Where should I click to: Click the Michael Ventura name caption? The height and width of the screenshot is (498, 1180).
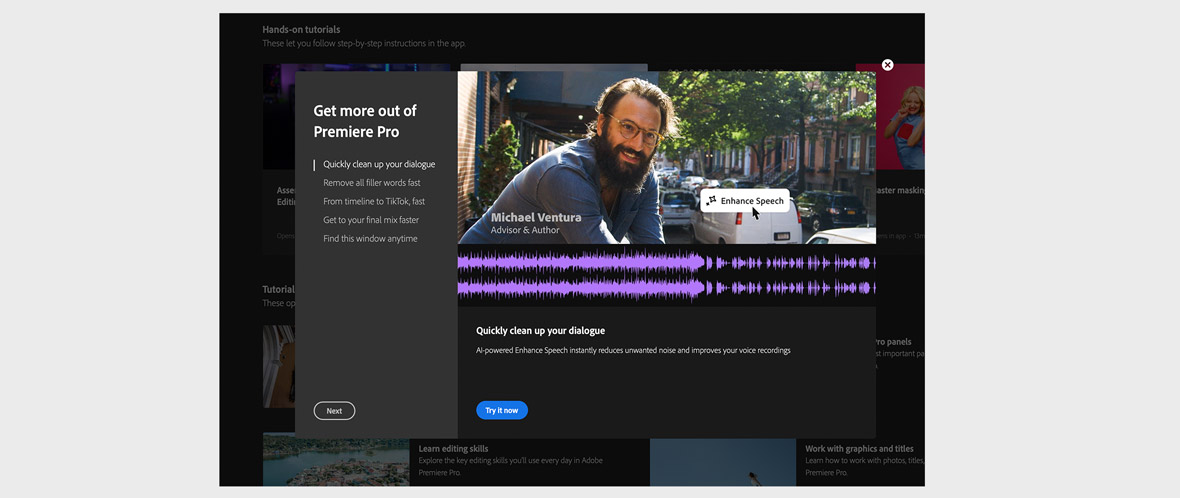point(536,217)
